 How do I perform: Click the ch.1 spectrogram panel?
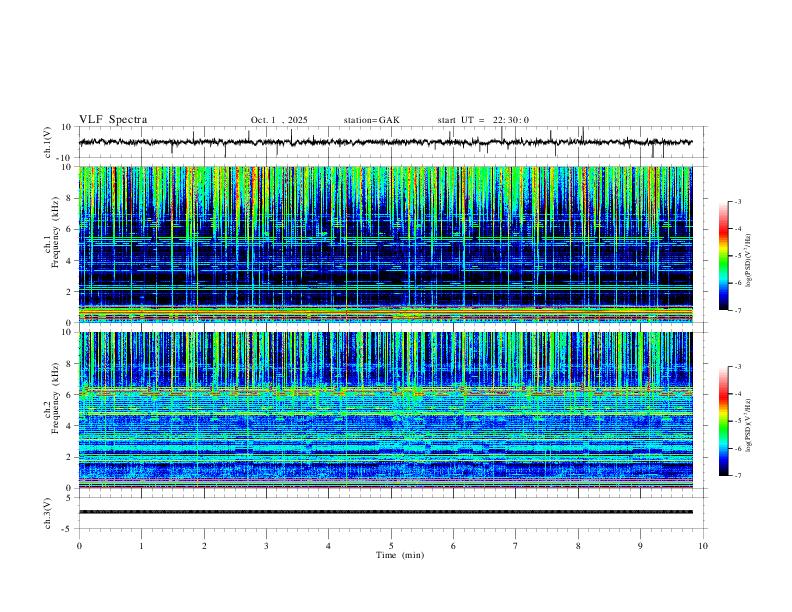tap(385, 244)
